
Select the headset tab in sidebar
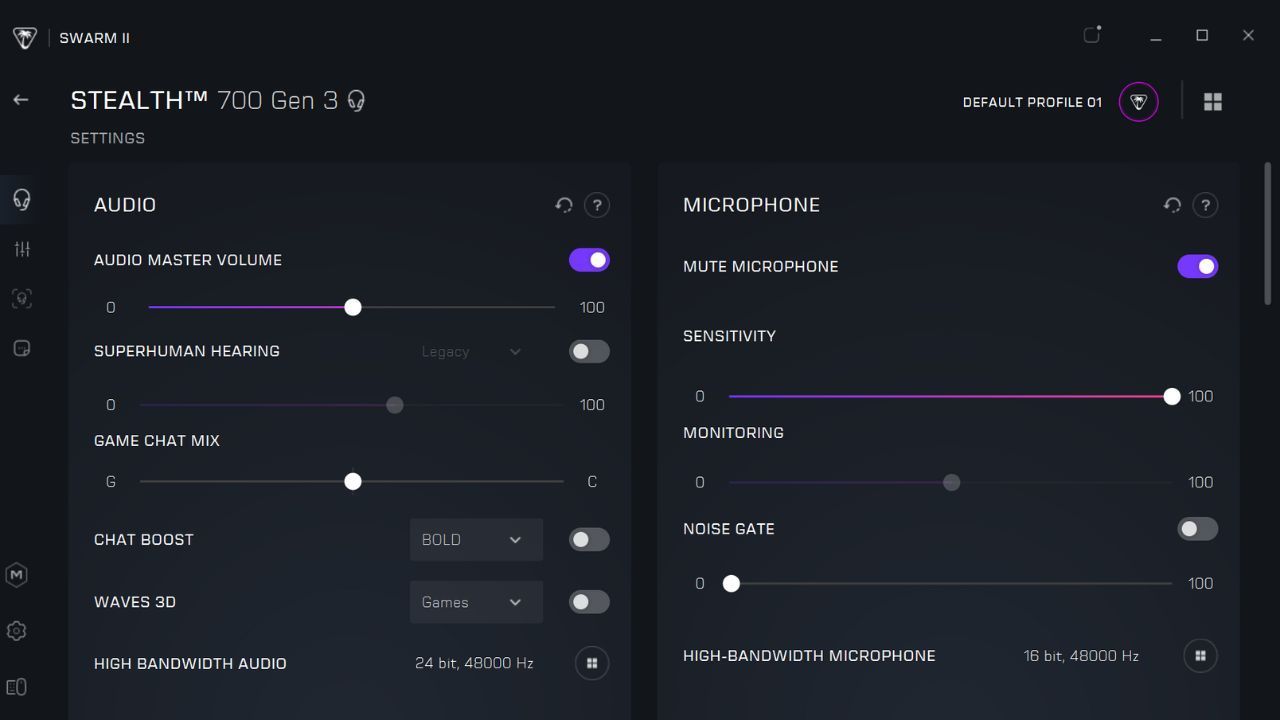(22, 199)
